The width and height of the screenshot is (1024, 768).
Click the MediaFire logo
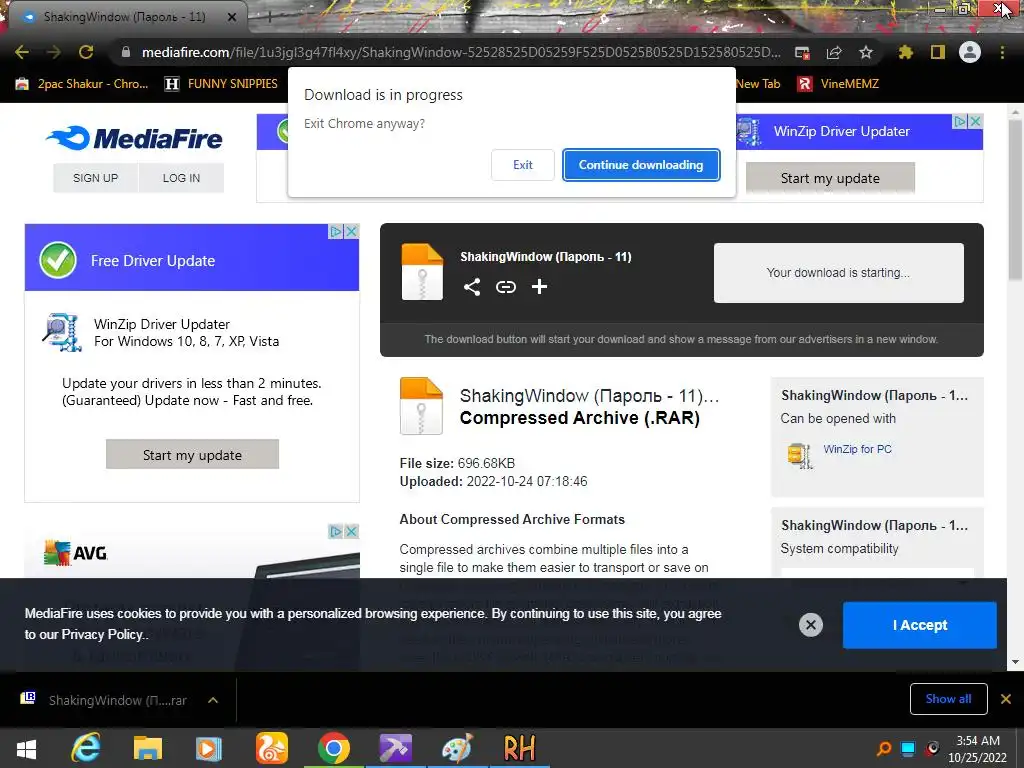pyautogui.click(x=135, y=138)
